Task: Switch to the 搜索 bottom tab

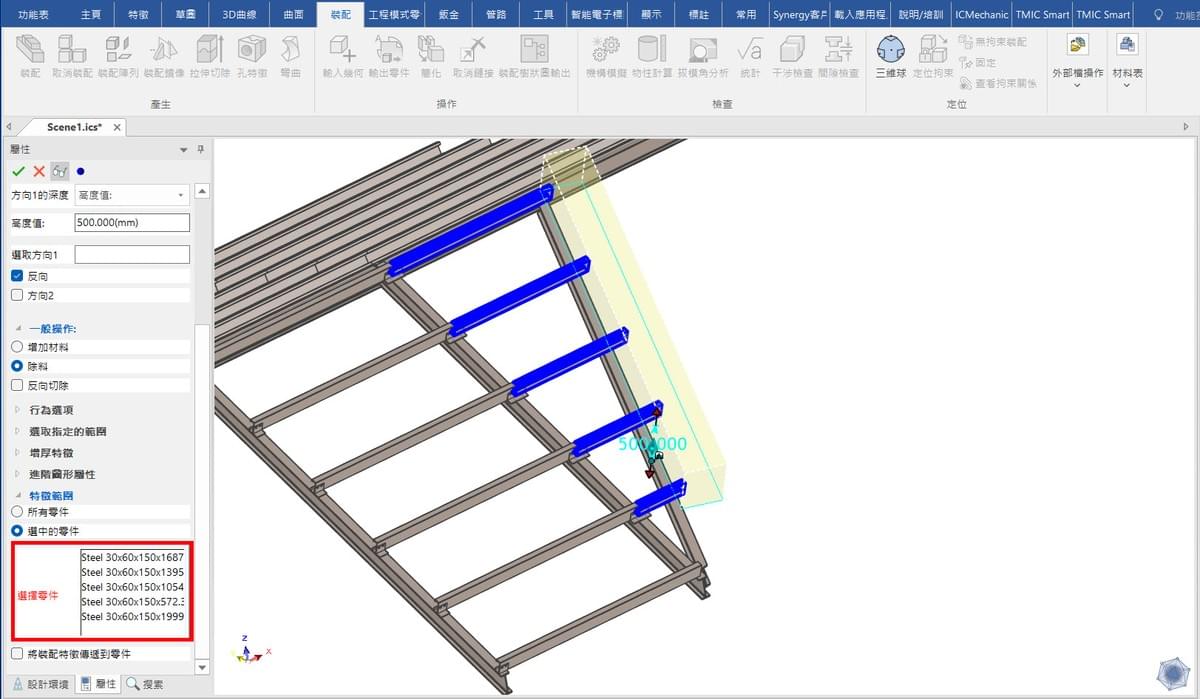Action: click(x=145, y=684)
